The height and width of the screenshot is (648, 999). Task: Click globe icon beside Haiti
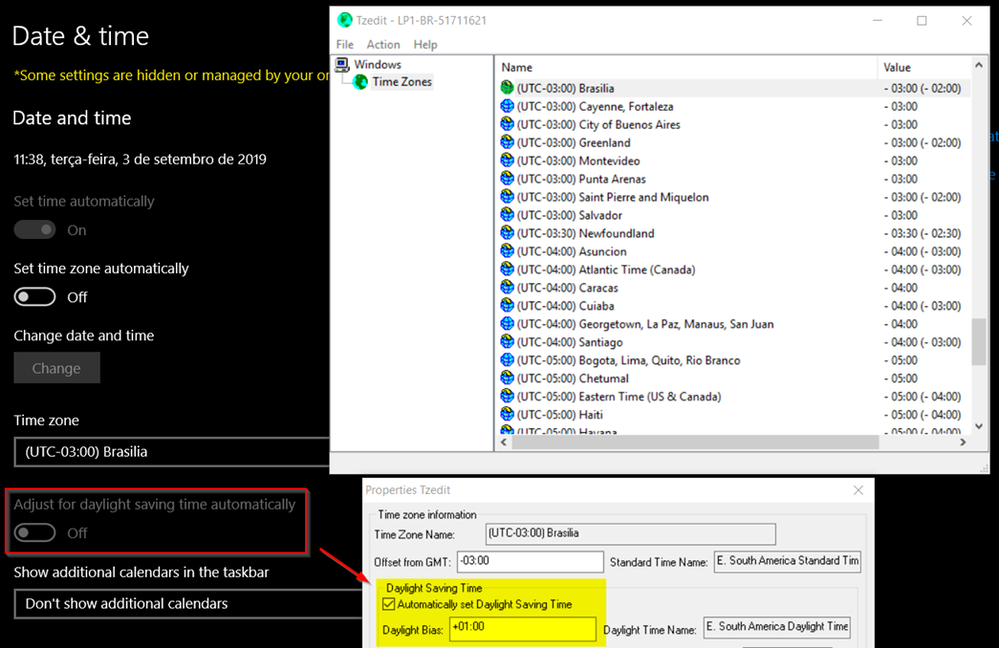pos(507,415)
